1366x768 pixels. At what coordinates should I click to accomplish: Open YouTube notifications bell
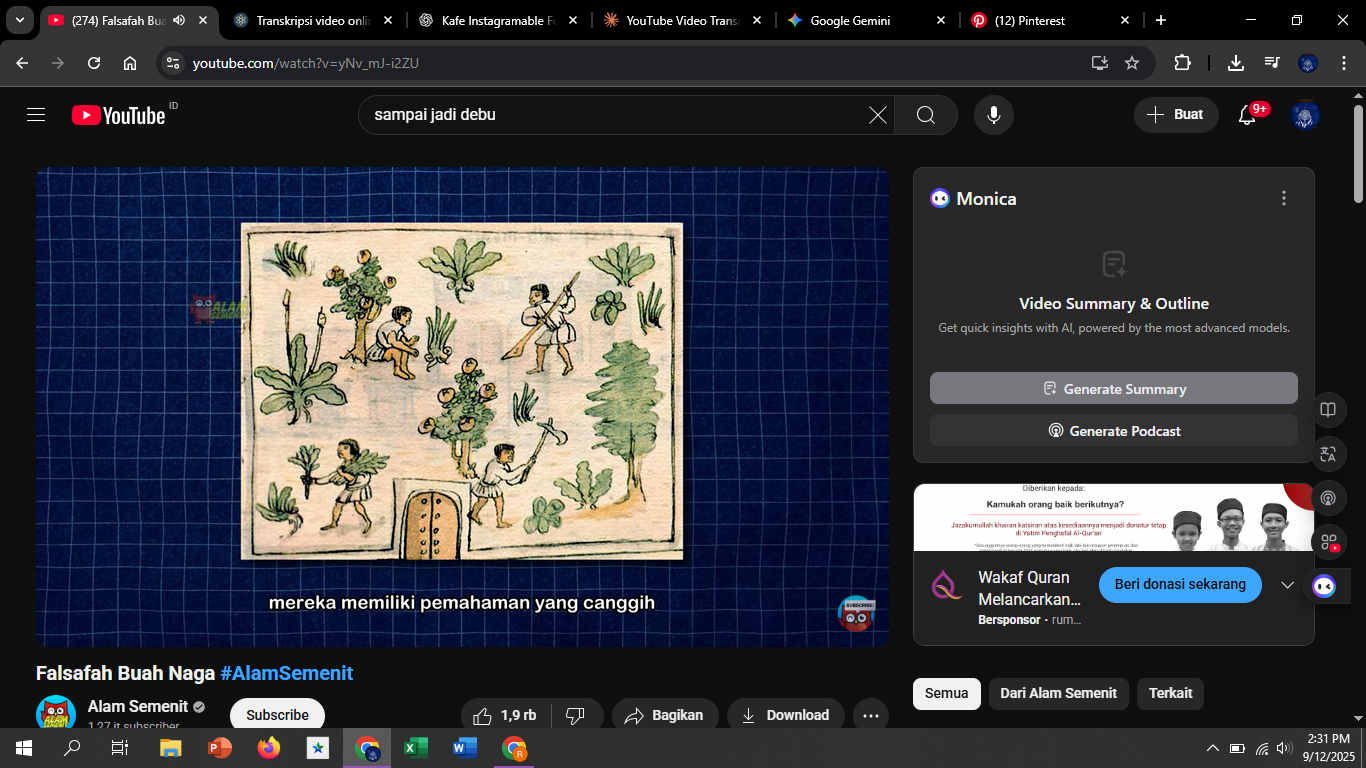1247,115
